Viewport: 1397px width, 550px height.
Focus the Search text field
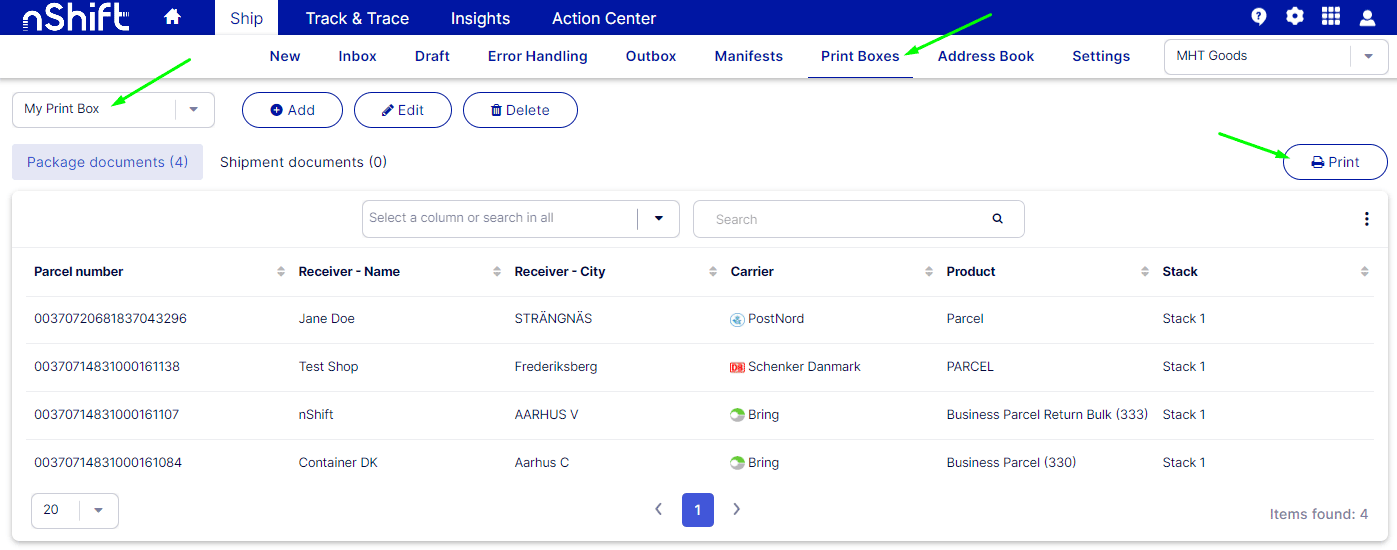click(845, 219)
